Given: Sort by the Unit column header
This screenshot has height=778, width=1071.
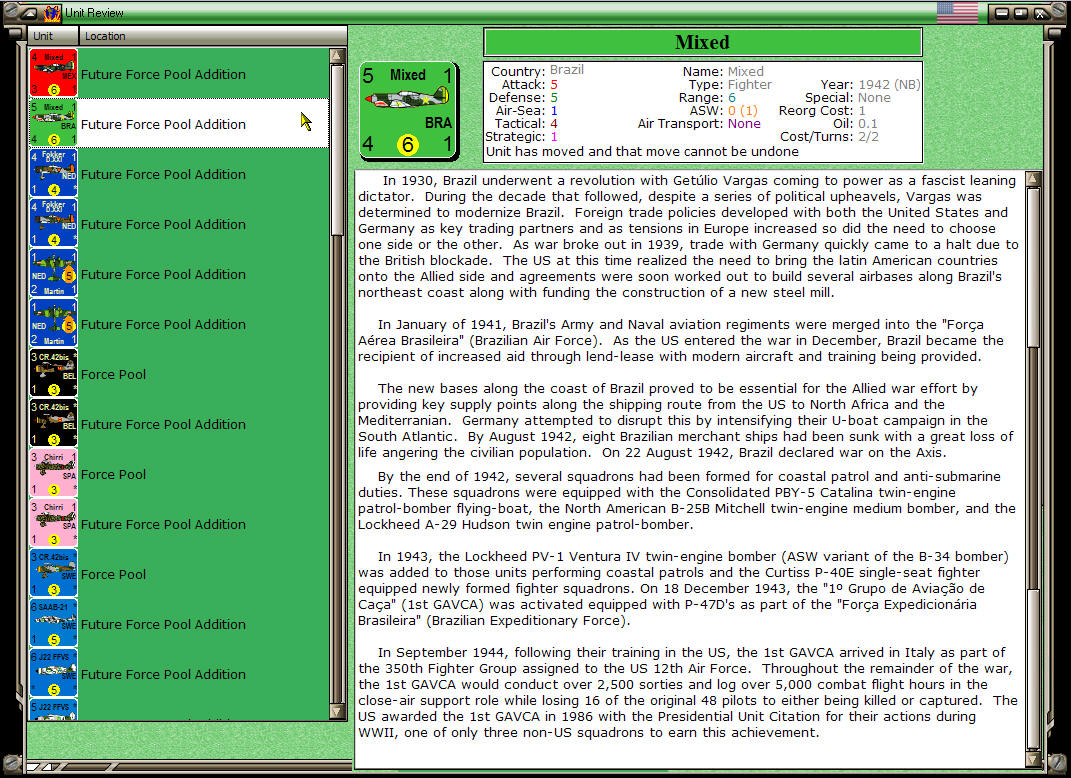Looking at the screenshot, I should (53, 36).
